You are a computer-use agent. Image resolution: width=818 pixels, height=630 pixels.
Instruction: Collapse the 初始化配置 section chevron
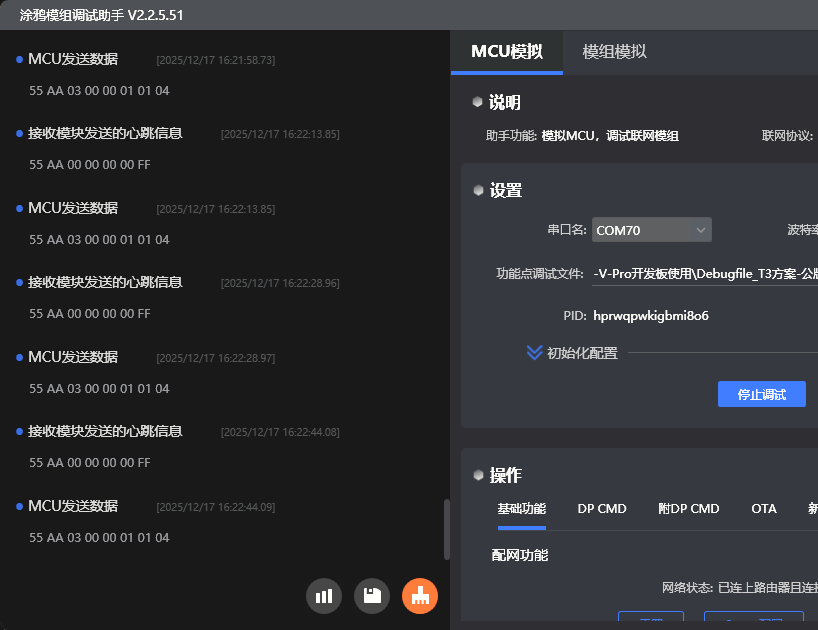click(x=533, y=351)
